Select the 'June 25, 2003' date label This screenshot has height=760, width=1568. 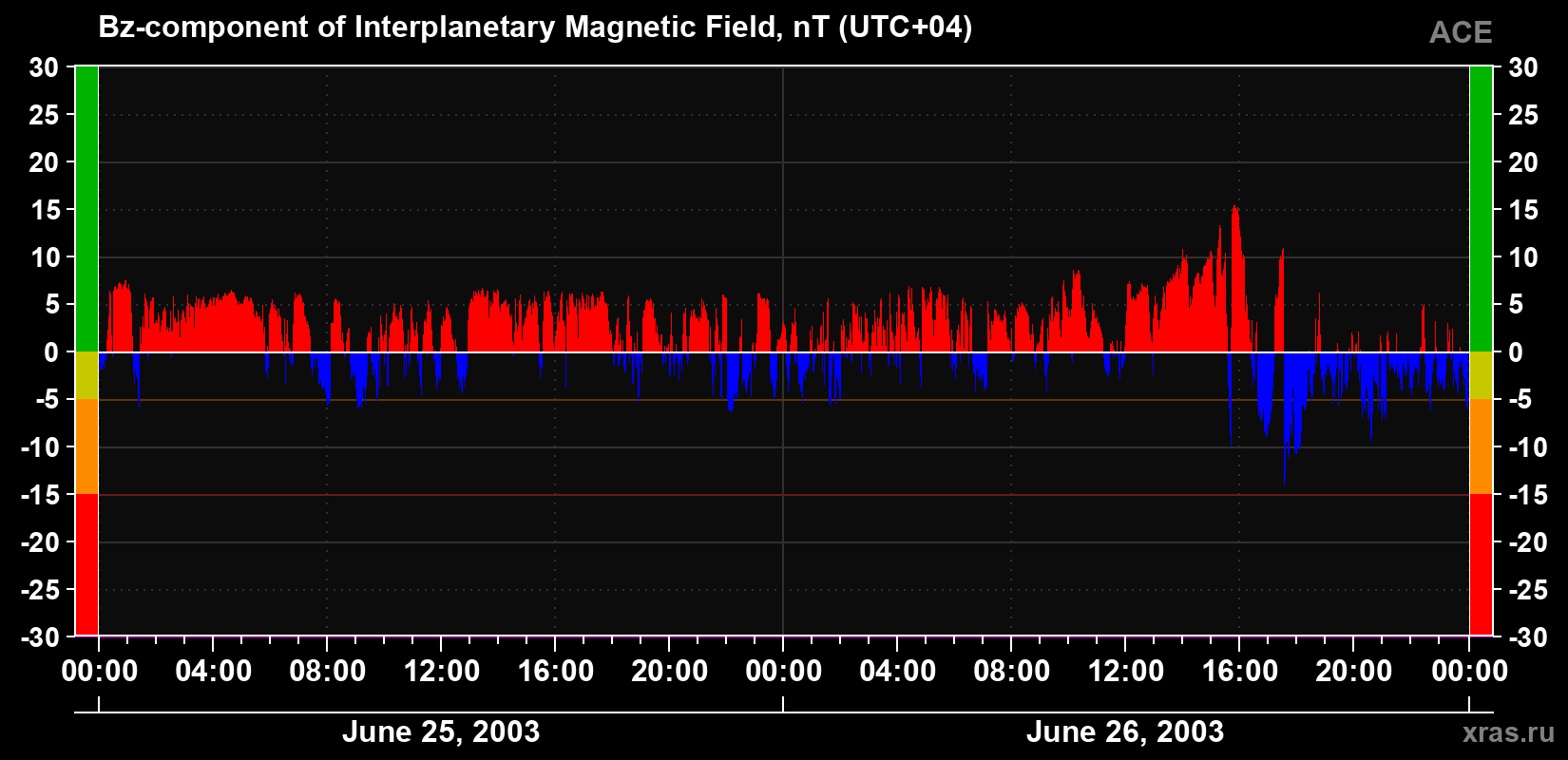pyautogui.click(x=441, y=731)
